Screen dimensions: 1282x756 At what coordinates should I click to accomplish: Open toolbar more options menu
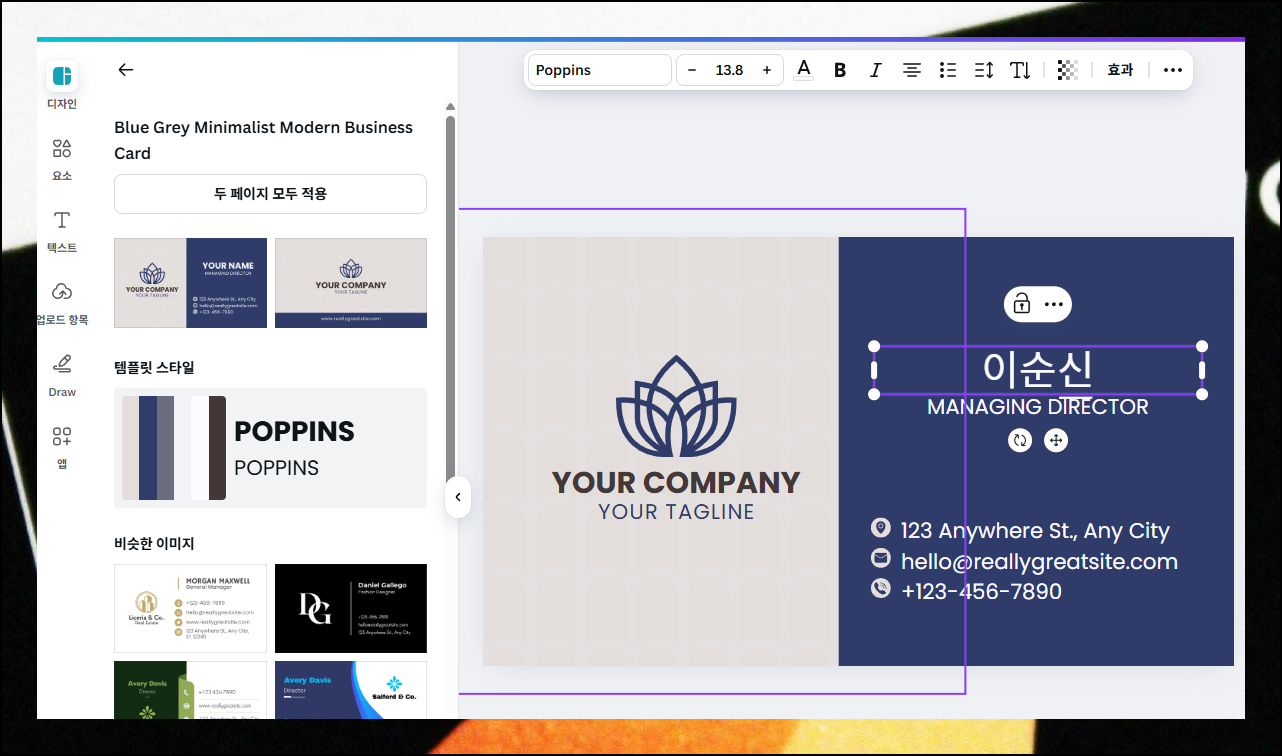click(x=1173, y=70)
